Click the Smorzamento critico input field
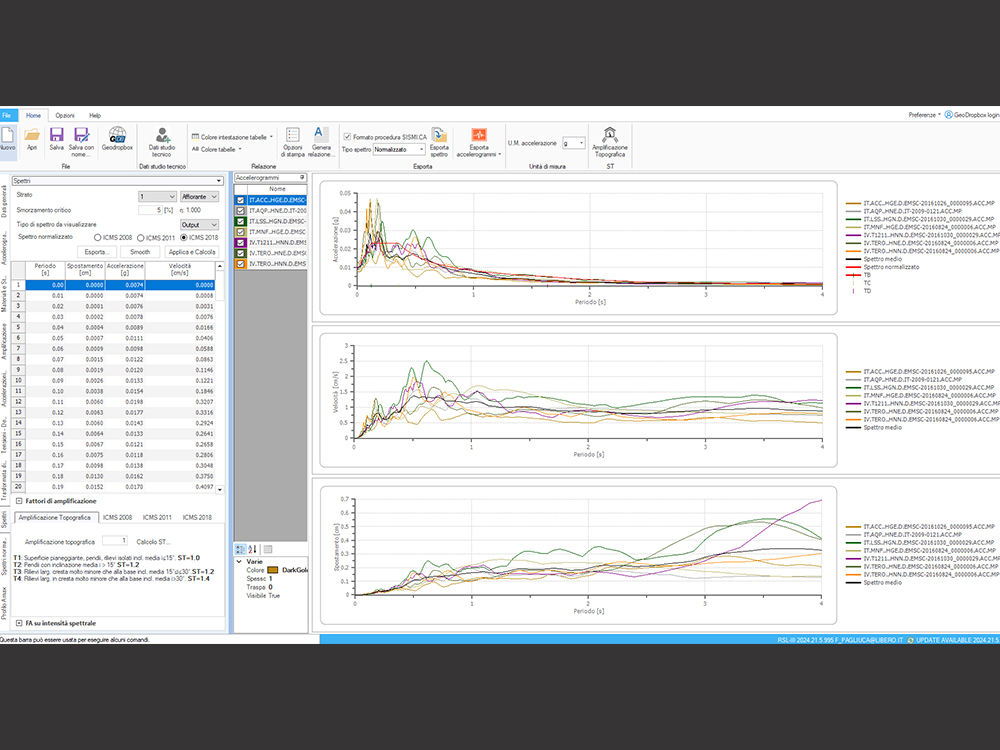The image size is (1000, 750). [x=152, y=210]
